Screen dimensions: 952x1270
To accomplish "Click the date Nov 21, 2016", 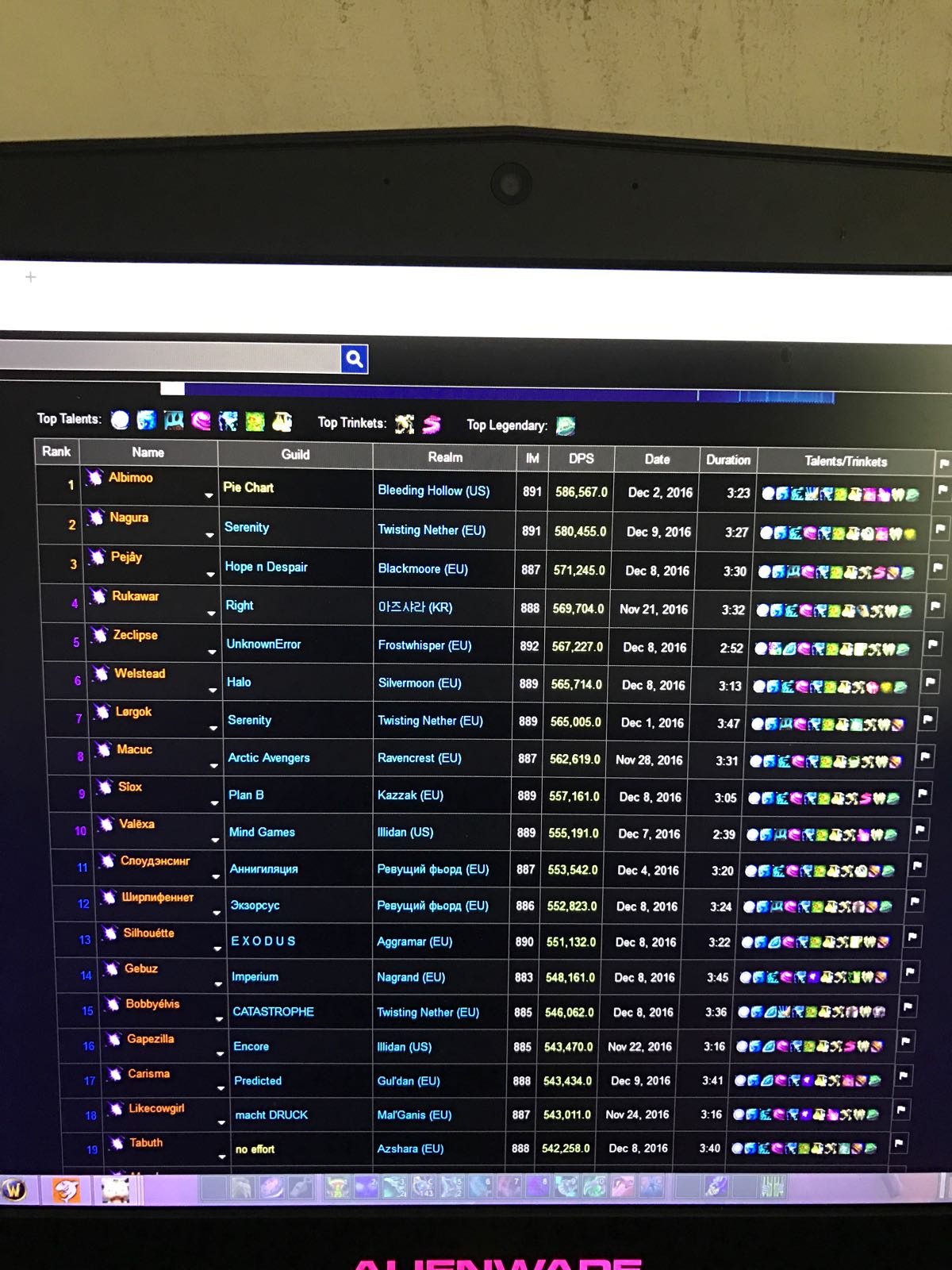I will point(654,609).
